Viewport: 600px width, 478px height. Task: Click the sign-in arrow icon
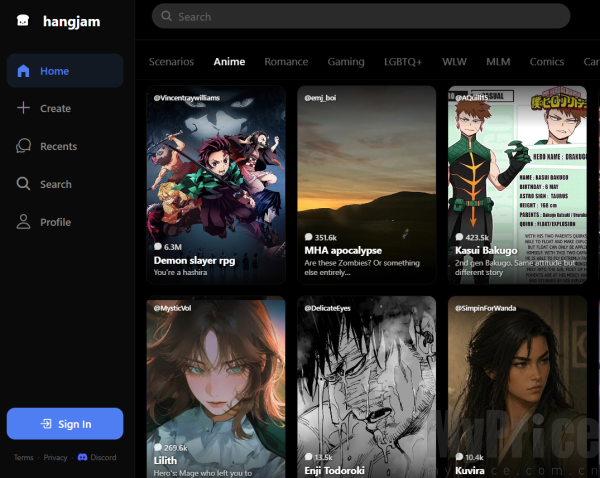pos(46,424)
